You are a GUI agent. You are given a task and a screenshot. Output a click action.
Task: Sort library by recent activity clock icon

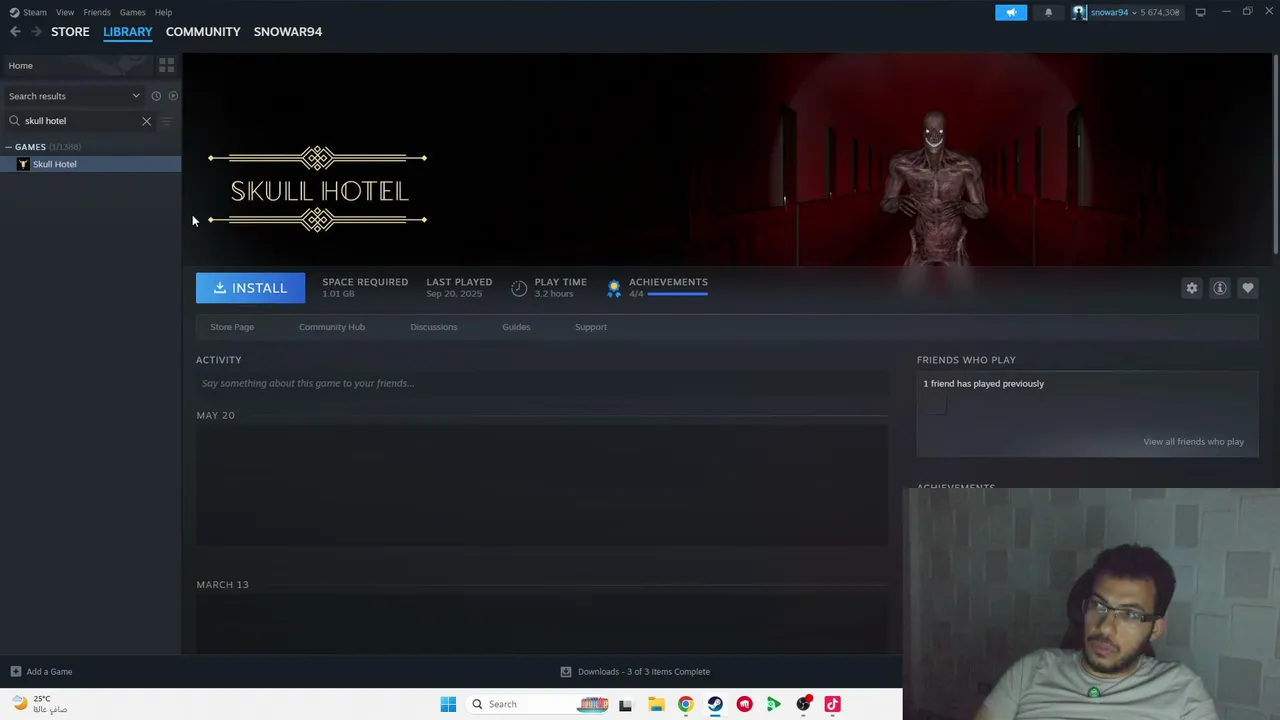(x=156, y=96)
